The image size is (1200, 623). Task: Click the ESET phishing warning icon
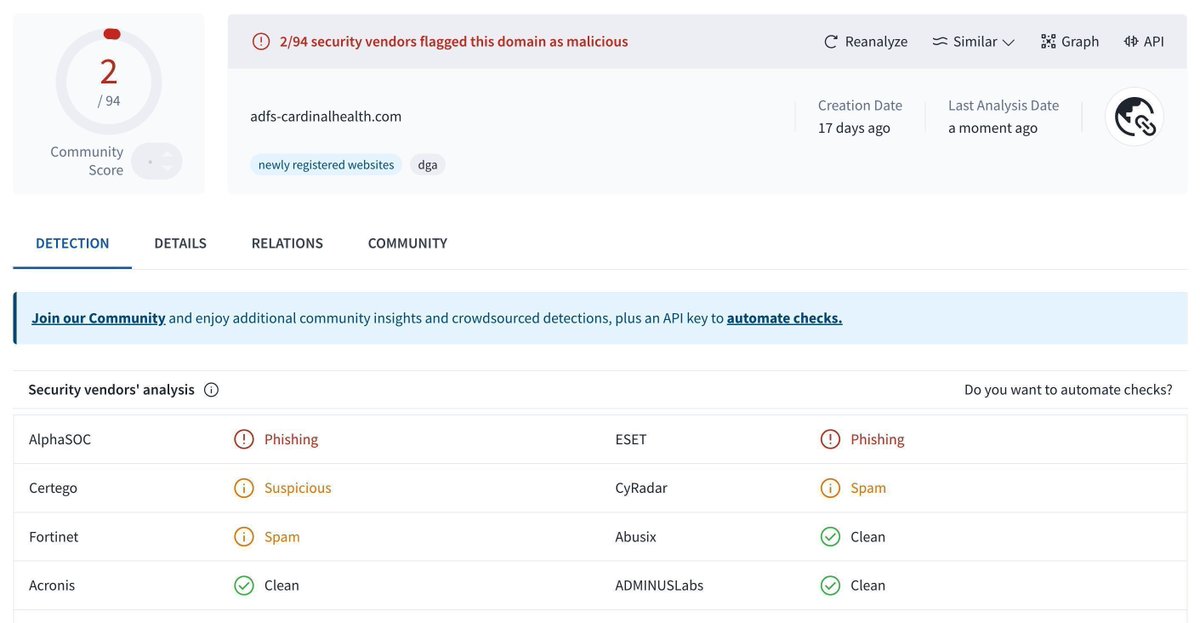[830, 439]
